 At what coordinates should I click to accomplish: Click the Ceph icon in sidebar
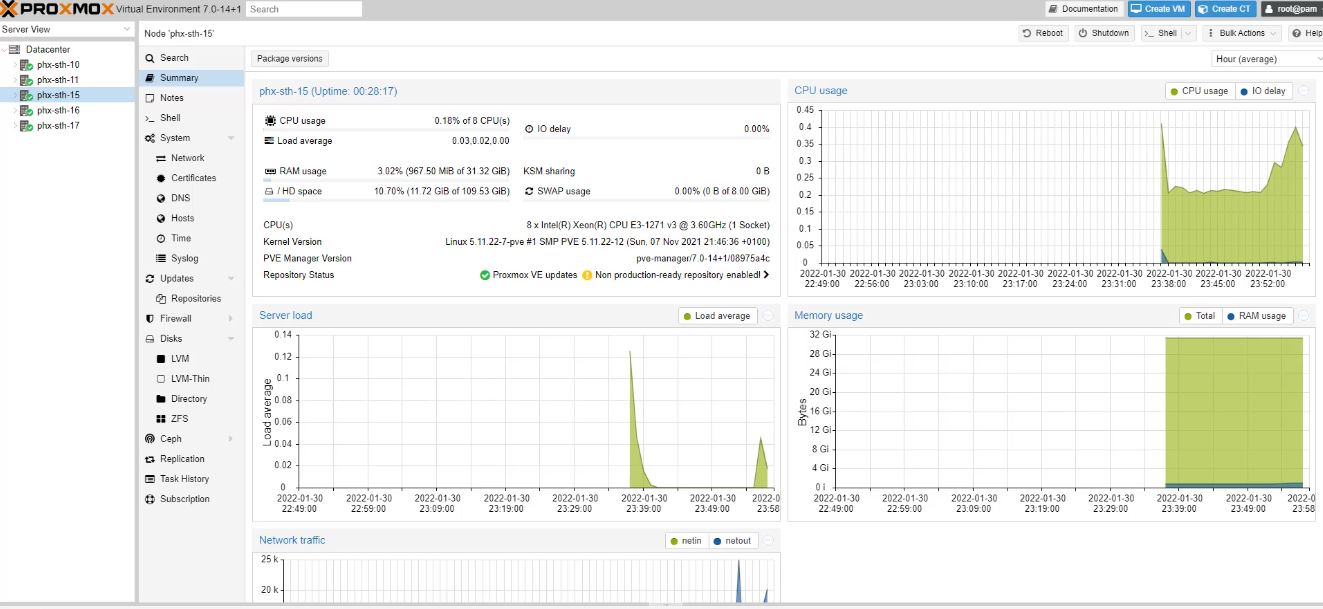point(149,439)
